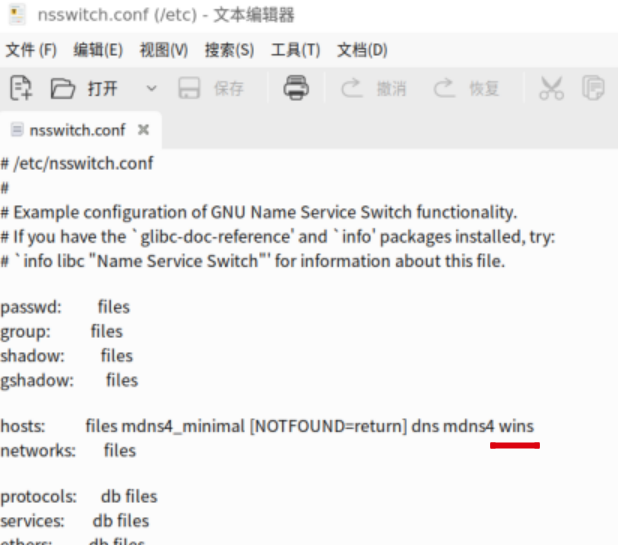
Task: Click the copy icon after scissors
Action: [x=594, y=89]
